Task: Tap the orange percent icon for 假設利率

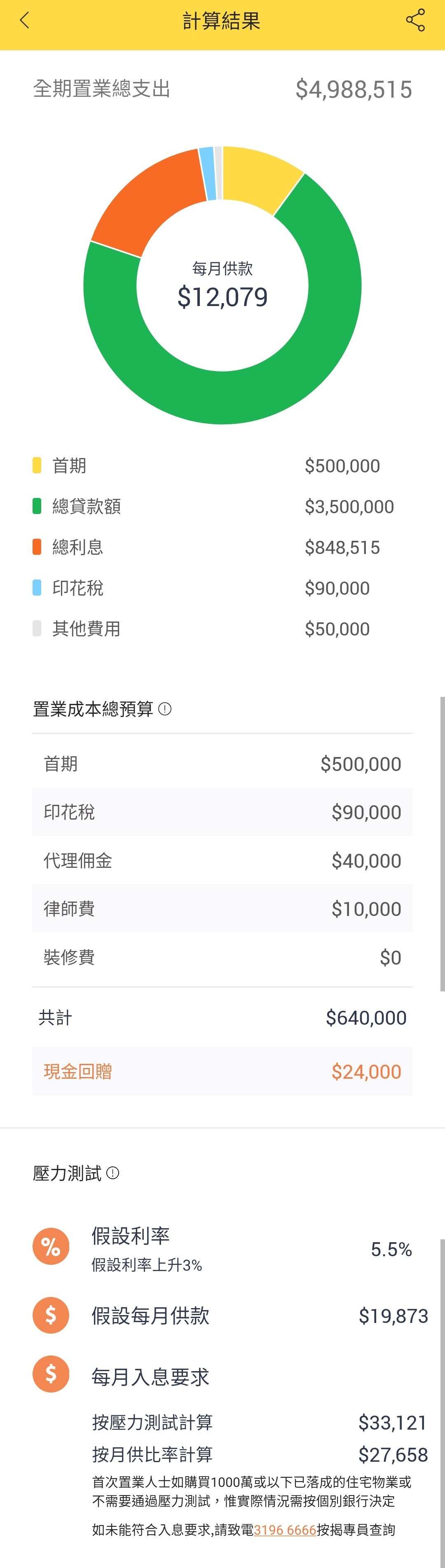Action: tap(51, 1246)
